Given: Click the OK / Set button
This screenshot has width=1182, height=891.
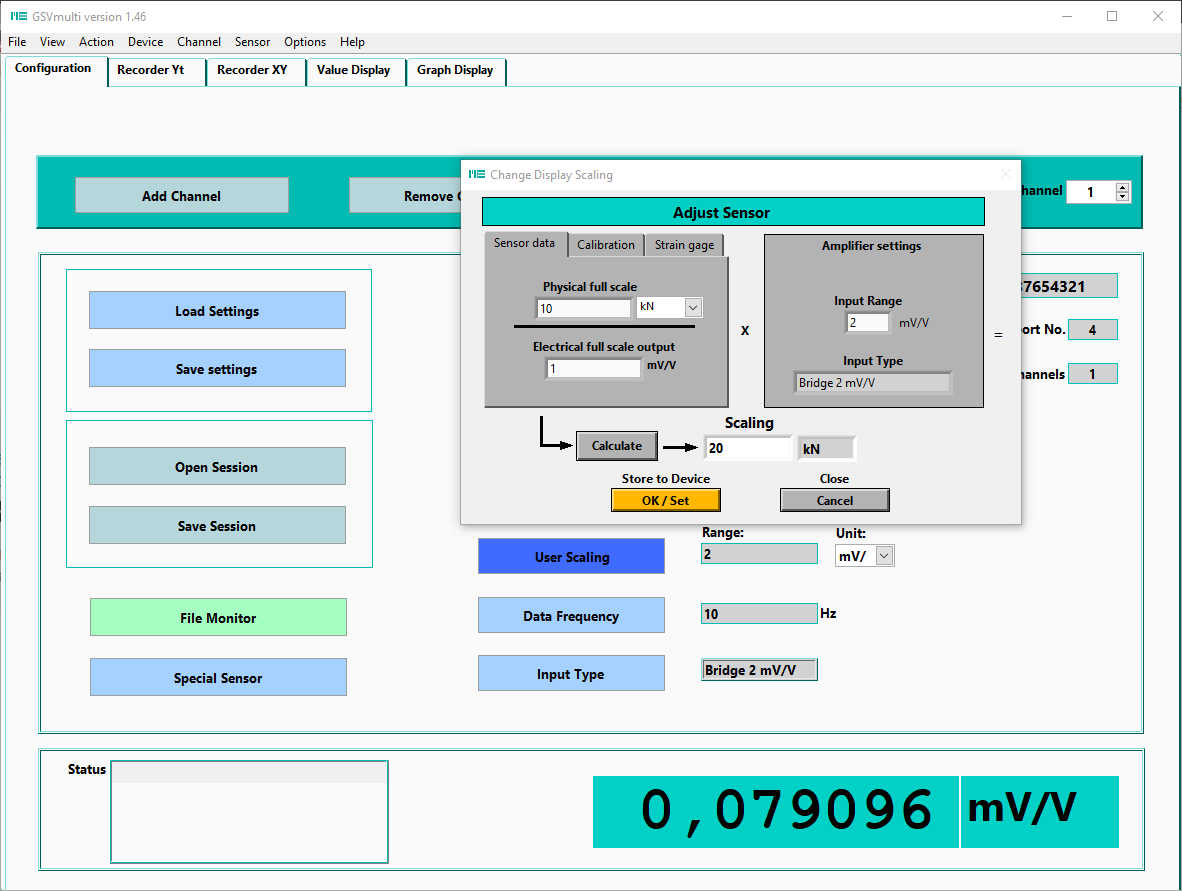Looking at the screenshot, I should pos(665,500).
